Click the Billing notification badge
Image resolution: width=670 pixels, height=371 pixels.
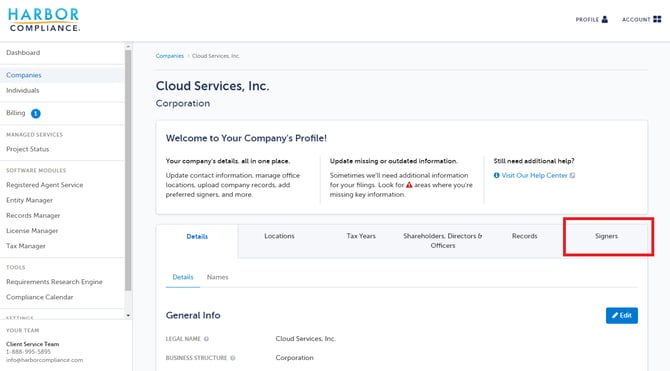[x=36, y=113]
